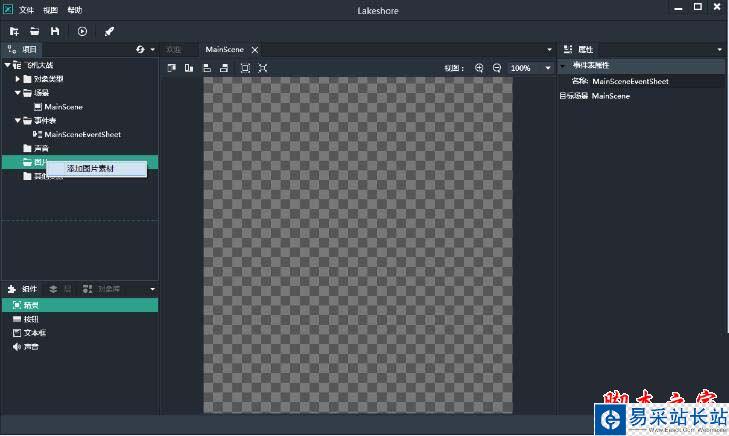Image resolution: width=729 pixels, height=436 pixels.
Task: Click third alignment icon in scene toolbar
Action: [207, 68]
